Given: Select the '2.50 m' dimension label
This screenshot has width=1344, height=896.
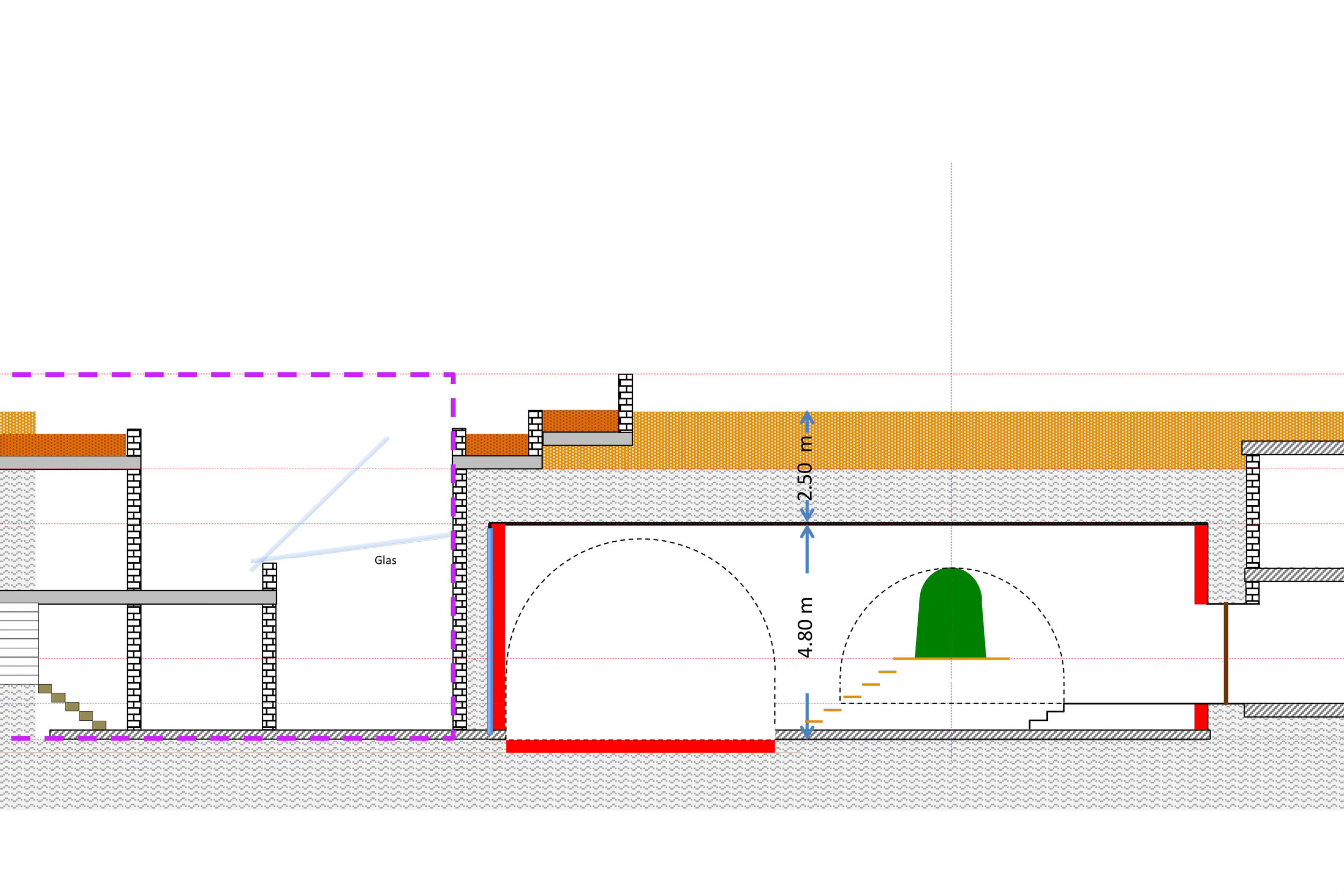Looking at the screenshot, I should pyautogui.click(x=805, y=469).
